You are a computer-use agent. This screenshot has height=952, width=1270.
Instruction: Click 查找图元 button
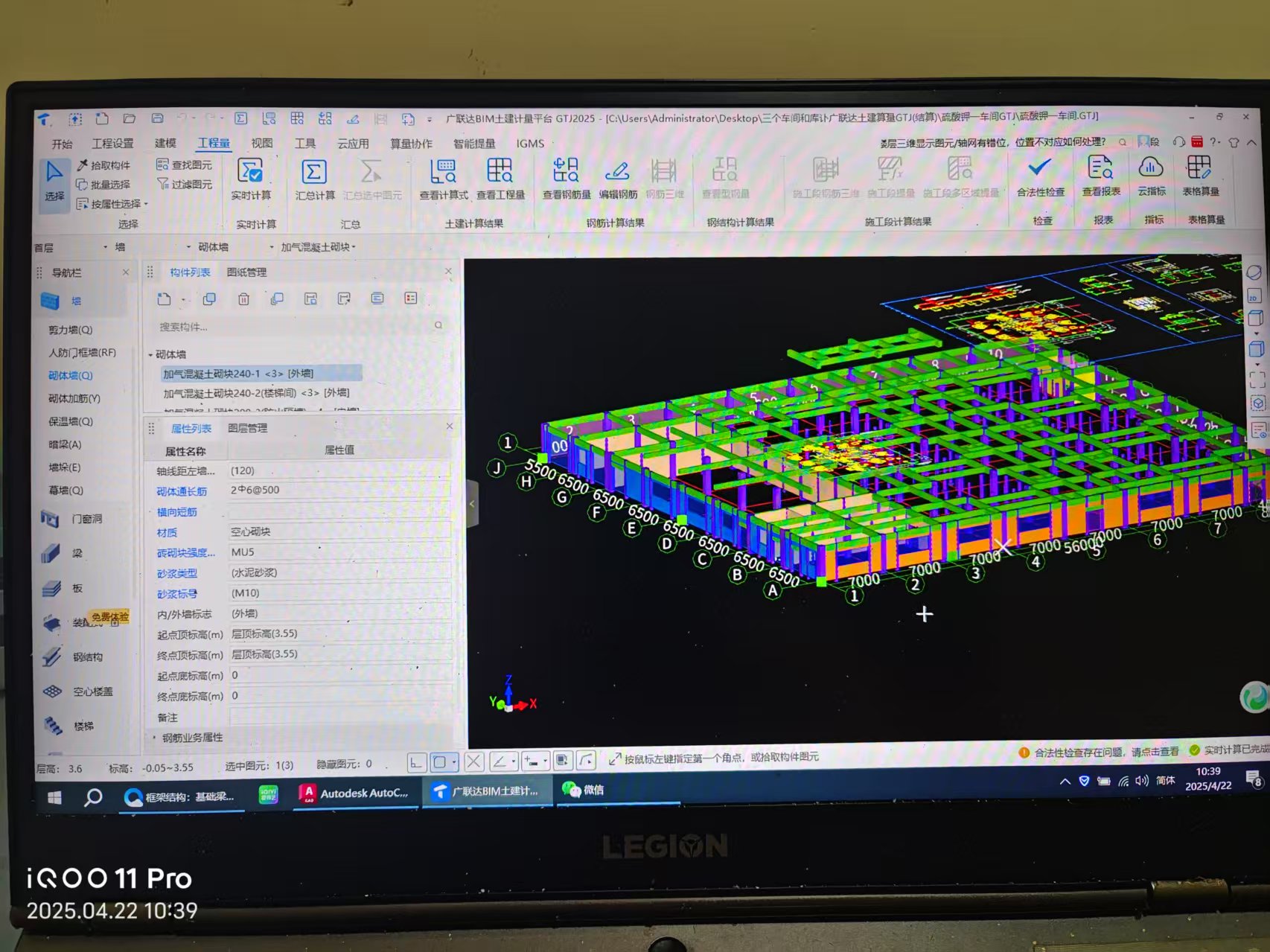click(184, 164)
